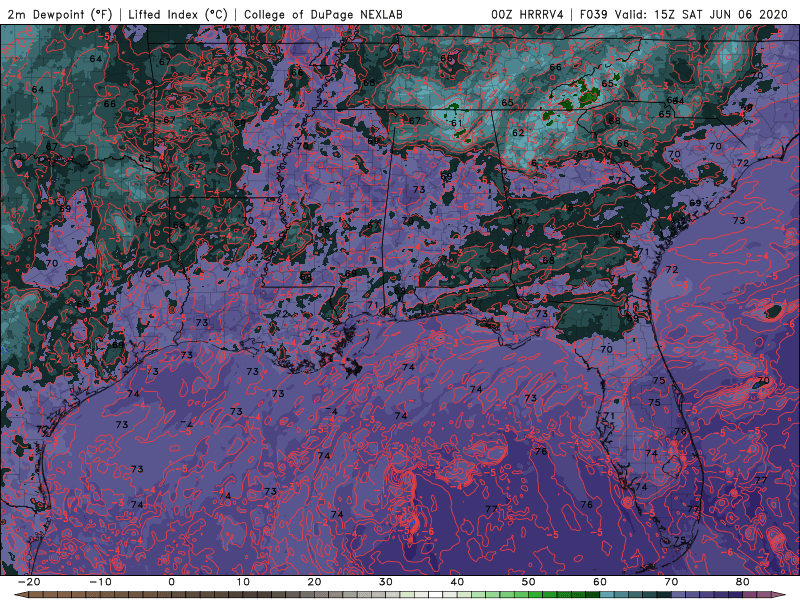This screenshot has height=600, width=800.
Task: Pick the bright green segment of the color bar
Action: click(536, 594)
